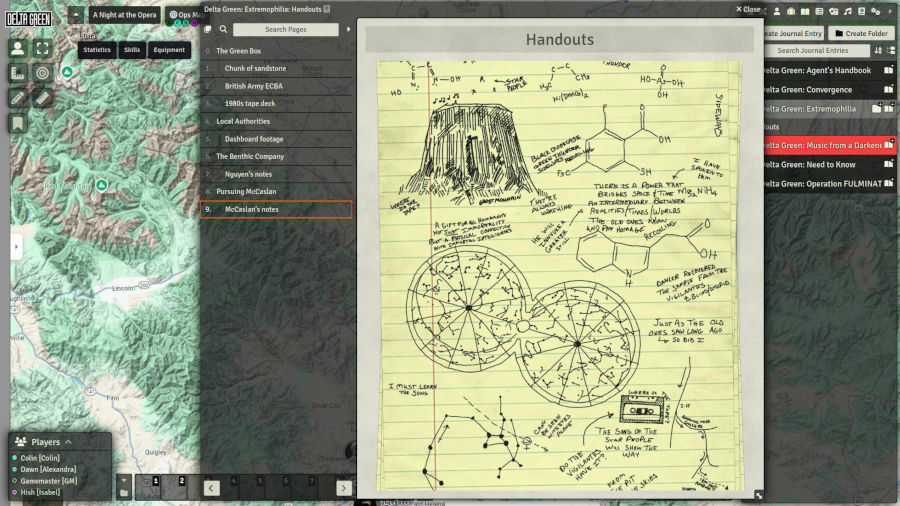
Task: Click macro hotbar slot 2
Action: point(174,486)
